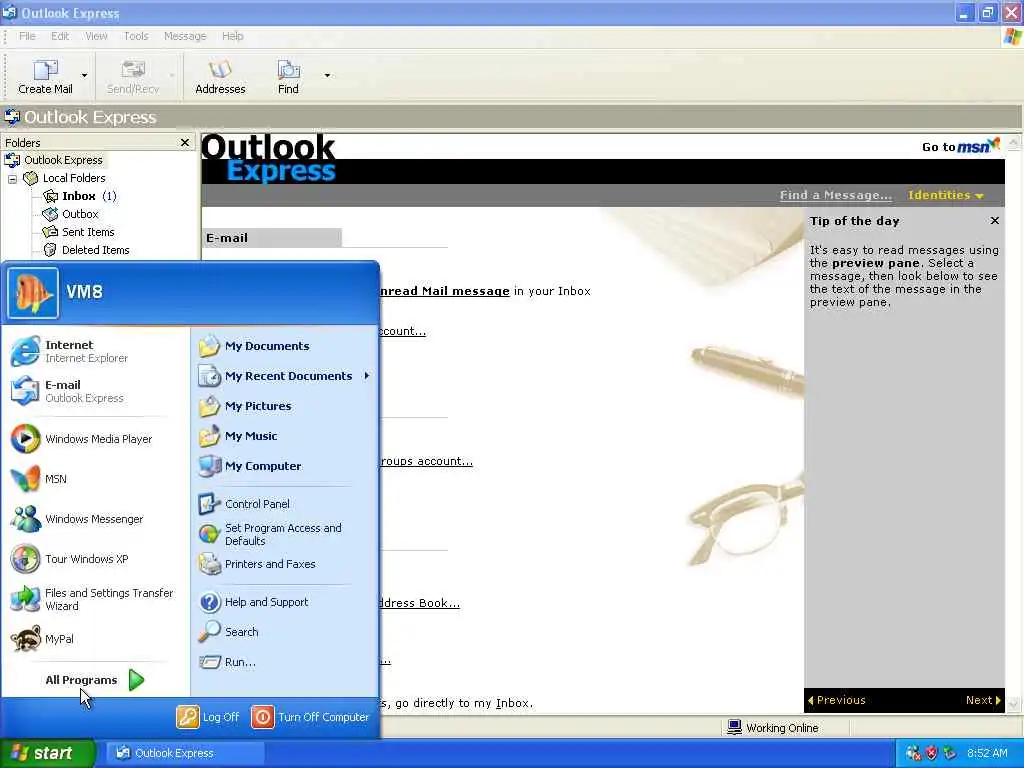Show the Previous tip

(837, 700)
